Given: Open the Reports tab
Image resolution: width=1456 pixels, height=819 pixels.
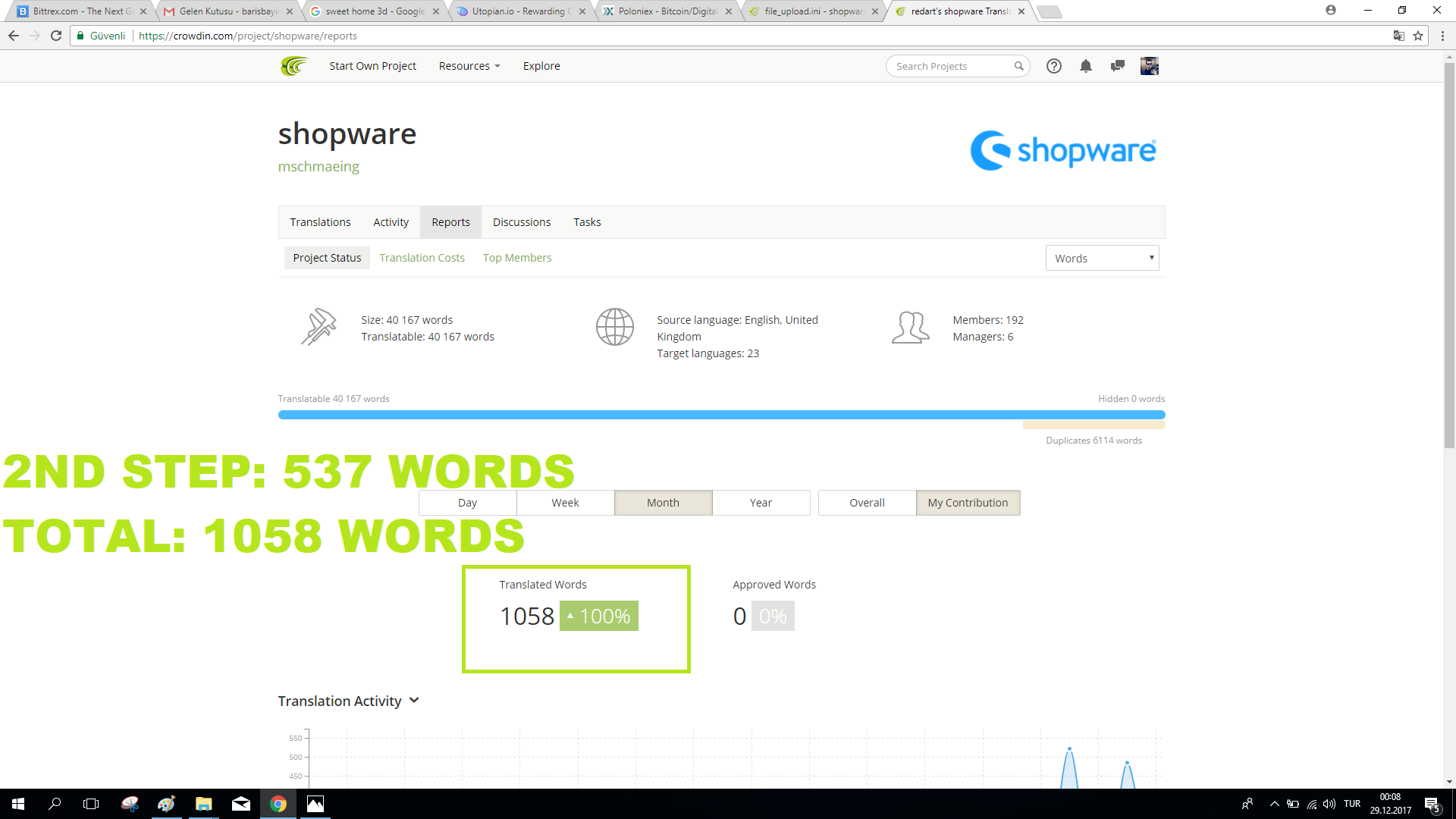Looking at the screenshot, I should click(x=451, y=222).
